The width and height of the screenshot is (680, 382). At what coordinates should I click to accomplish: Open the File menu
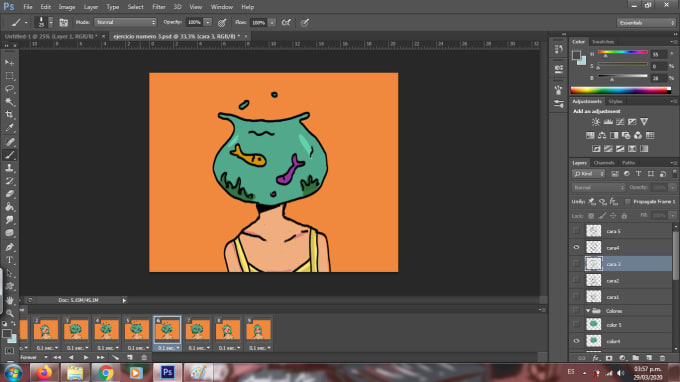[28, 7]
